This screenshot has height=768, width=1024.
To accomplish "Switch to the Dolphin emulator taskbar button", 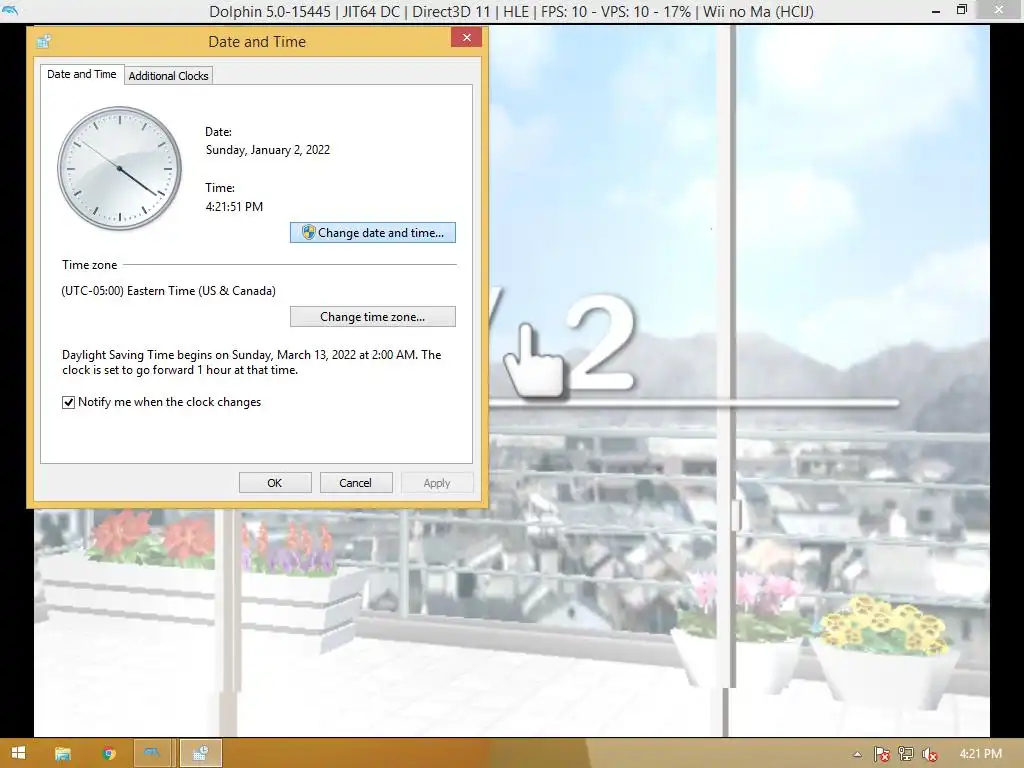I will coord(152,753).
